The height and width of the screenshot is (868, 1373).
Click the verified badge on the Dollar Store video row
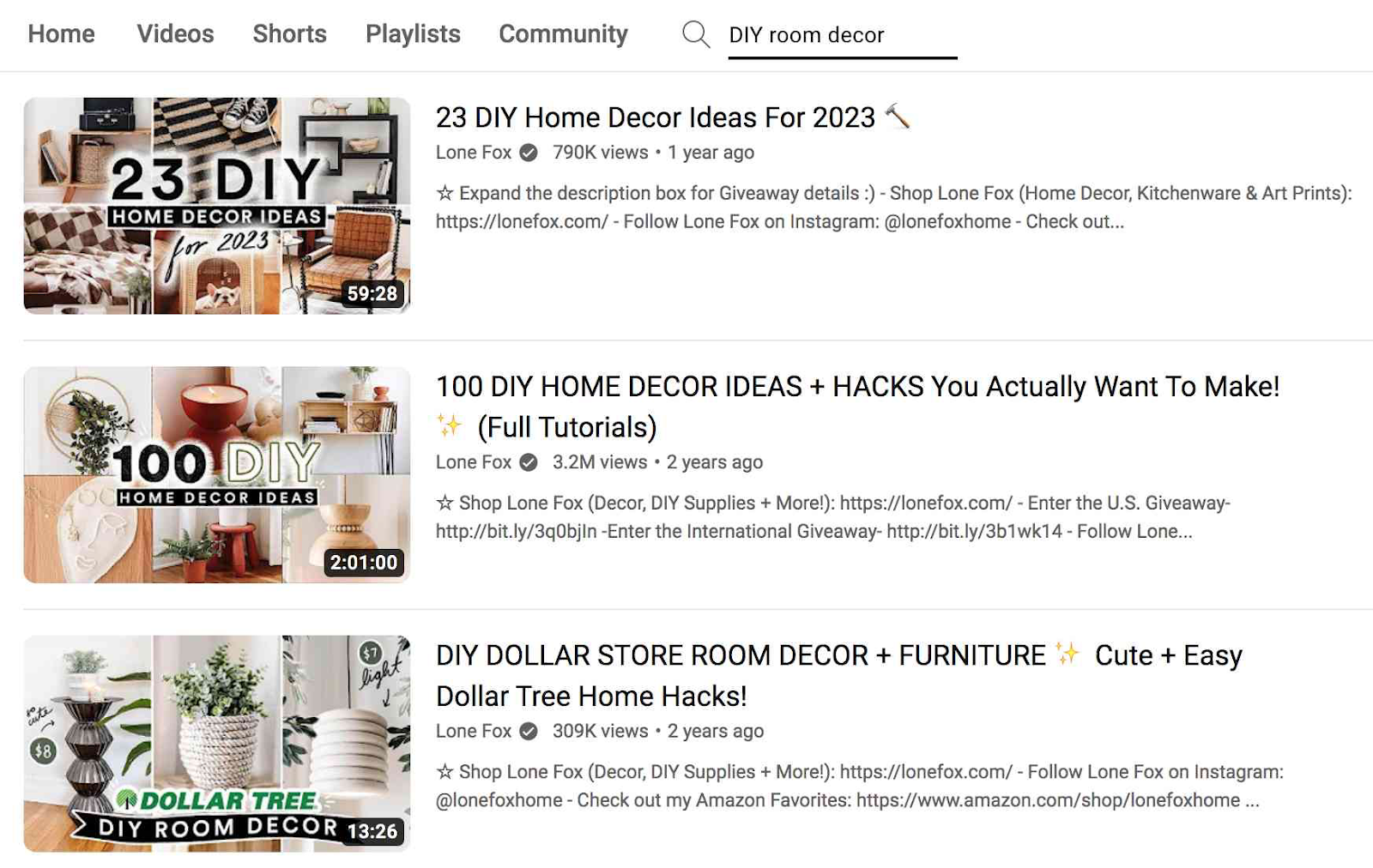point(527,732)
